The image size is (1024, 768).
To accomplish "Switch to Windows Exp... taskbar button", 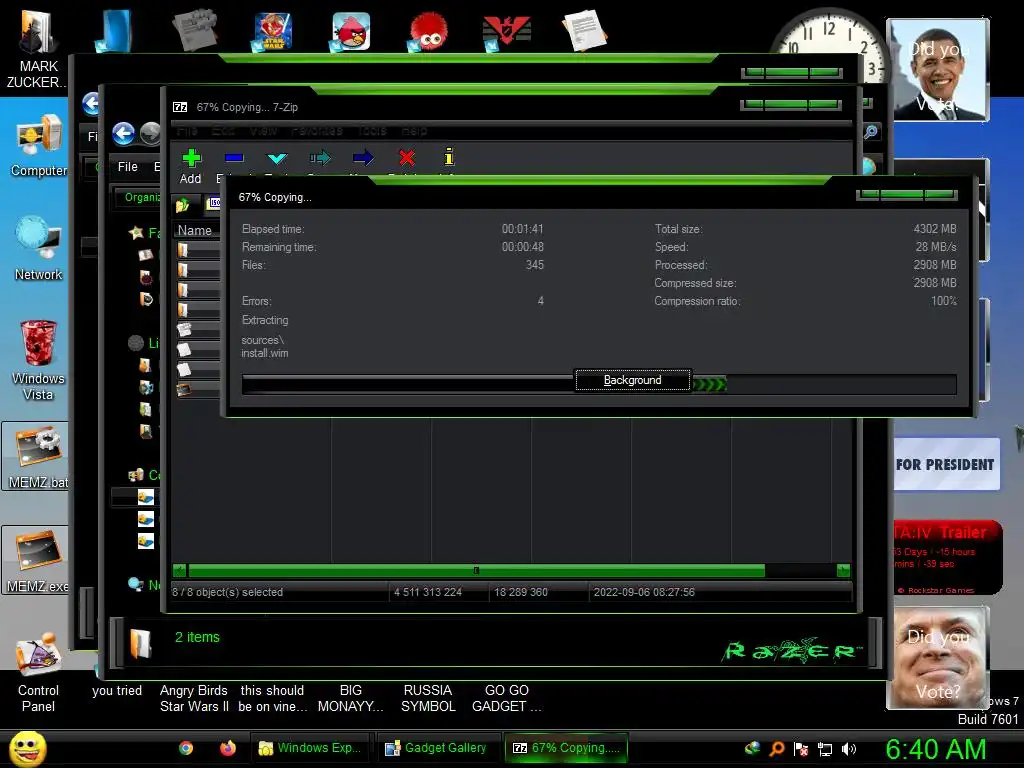I will coord(311,748).
